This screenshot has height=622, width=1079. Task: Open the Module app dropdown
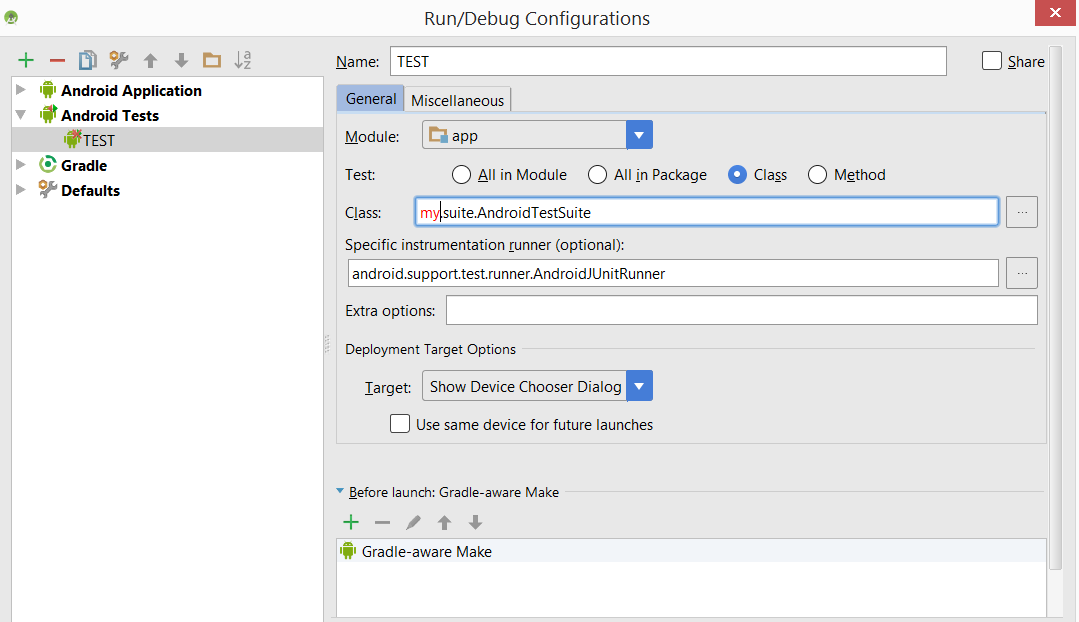(x=537, y=135)
